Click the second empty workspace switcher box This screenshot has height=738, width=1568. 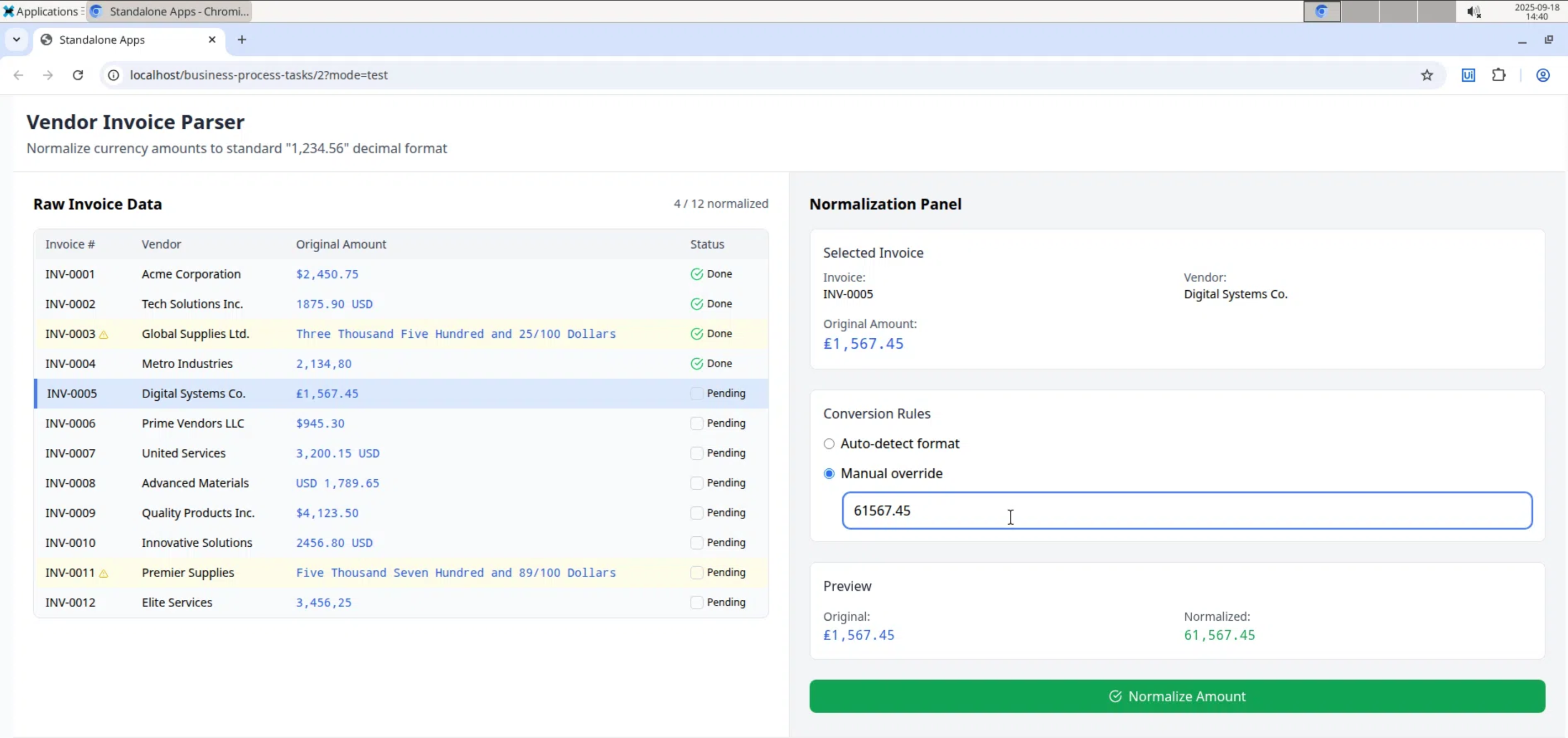click(x=1398, y=11)
